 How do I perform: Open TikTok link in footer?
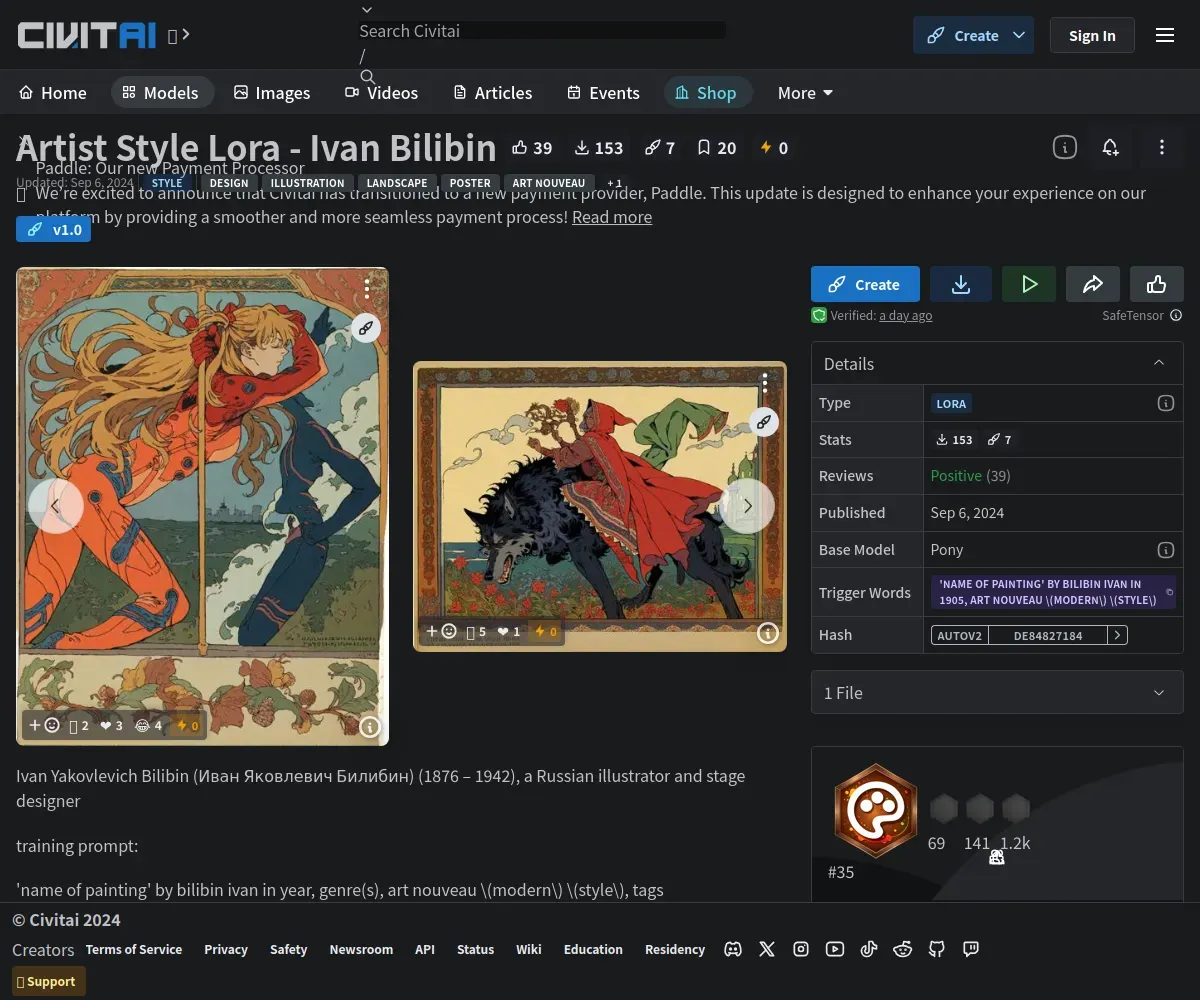coord(869,949)
